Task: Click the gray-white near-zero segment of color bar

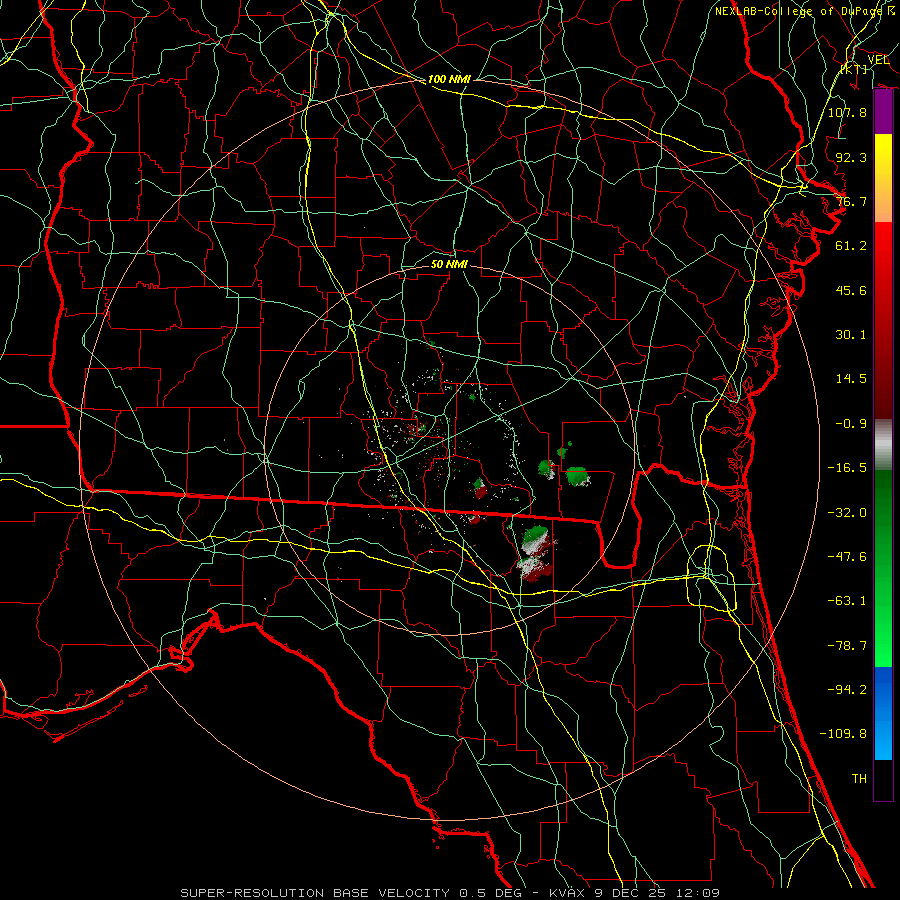Action: (x=883, y=445)
